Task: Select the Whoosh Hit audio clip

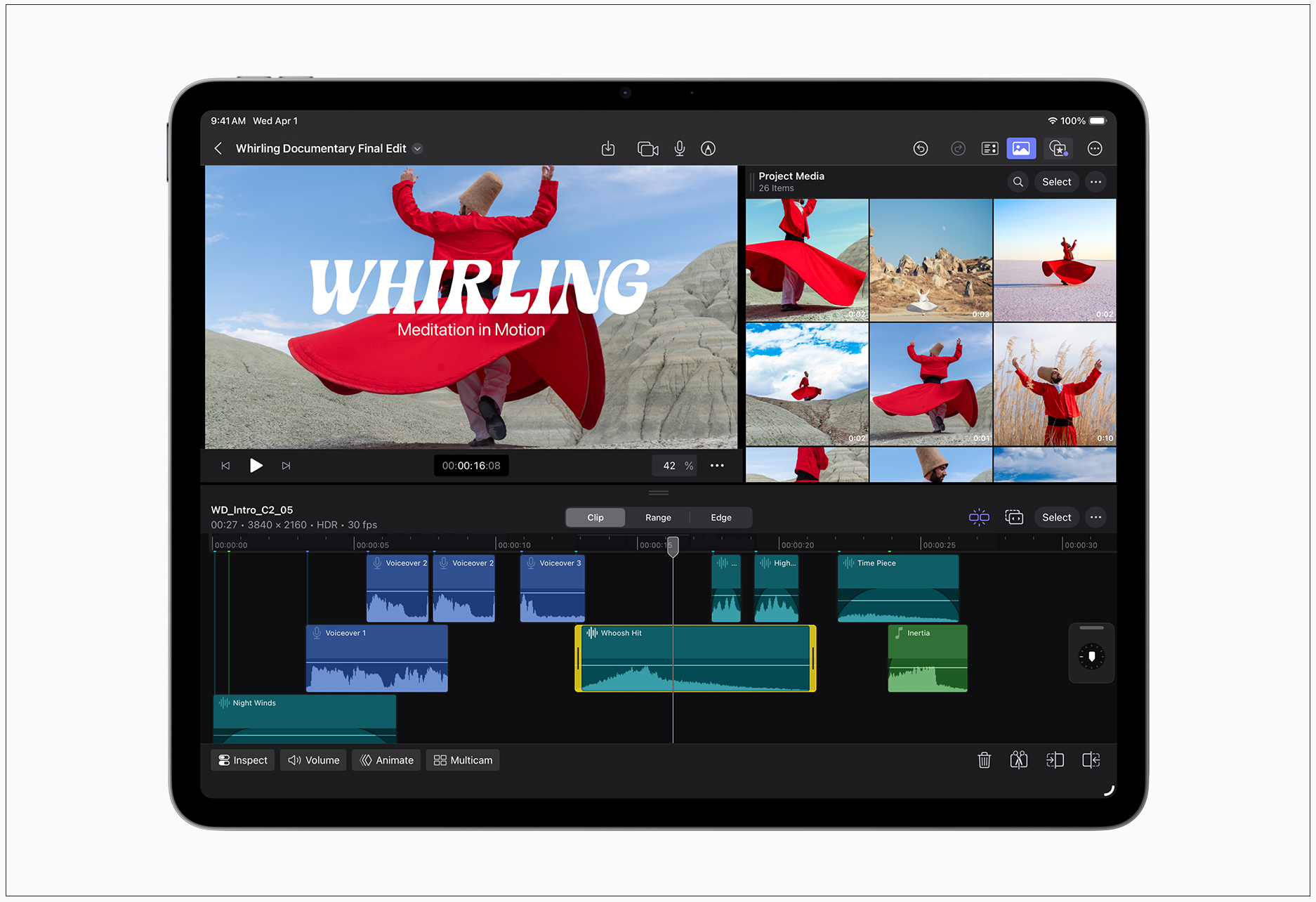Action: (x=695, y=658)
